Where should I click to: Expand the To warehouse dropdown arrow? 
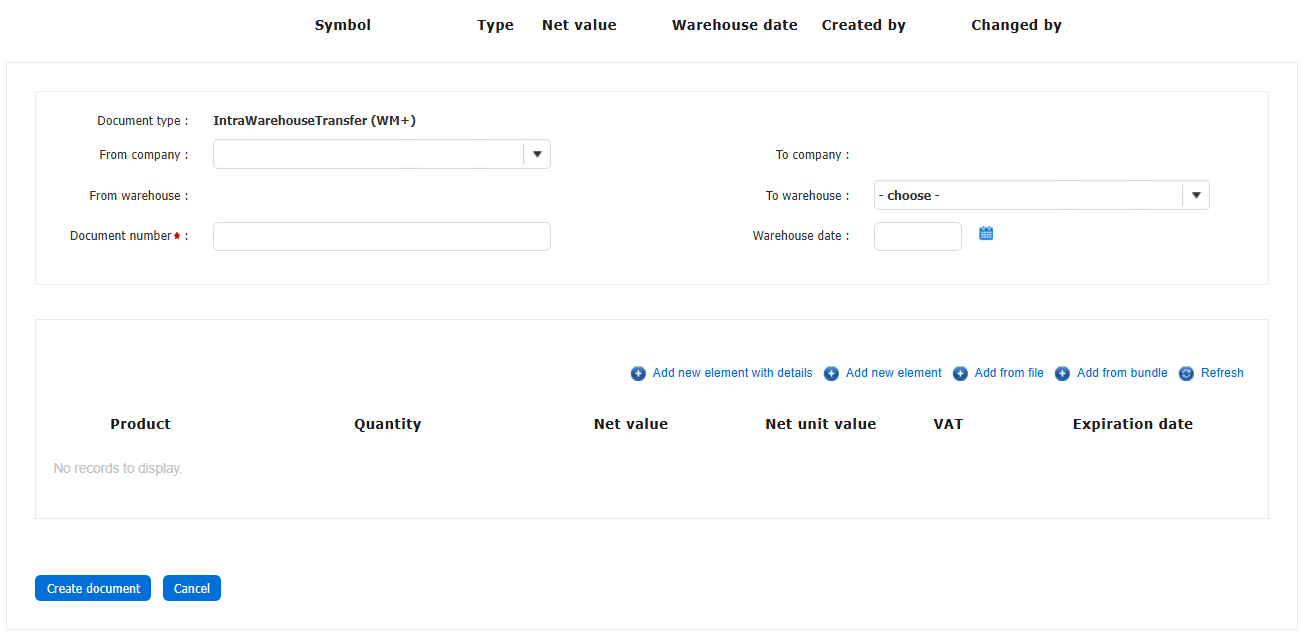[x=1196, y=195]
